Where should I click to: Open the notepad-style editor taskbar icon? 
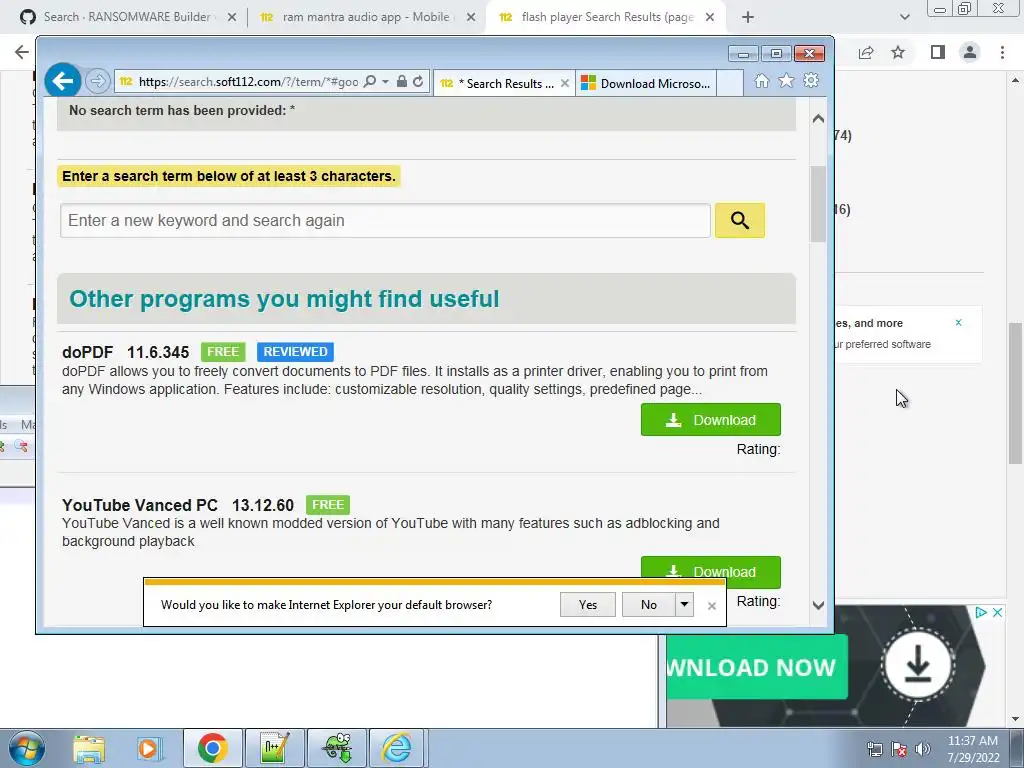tap(274, 748)
